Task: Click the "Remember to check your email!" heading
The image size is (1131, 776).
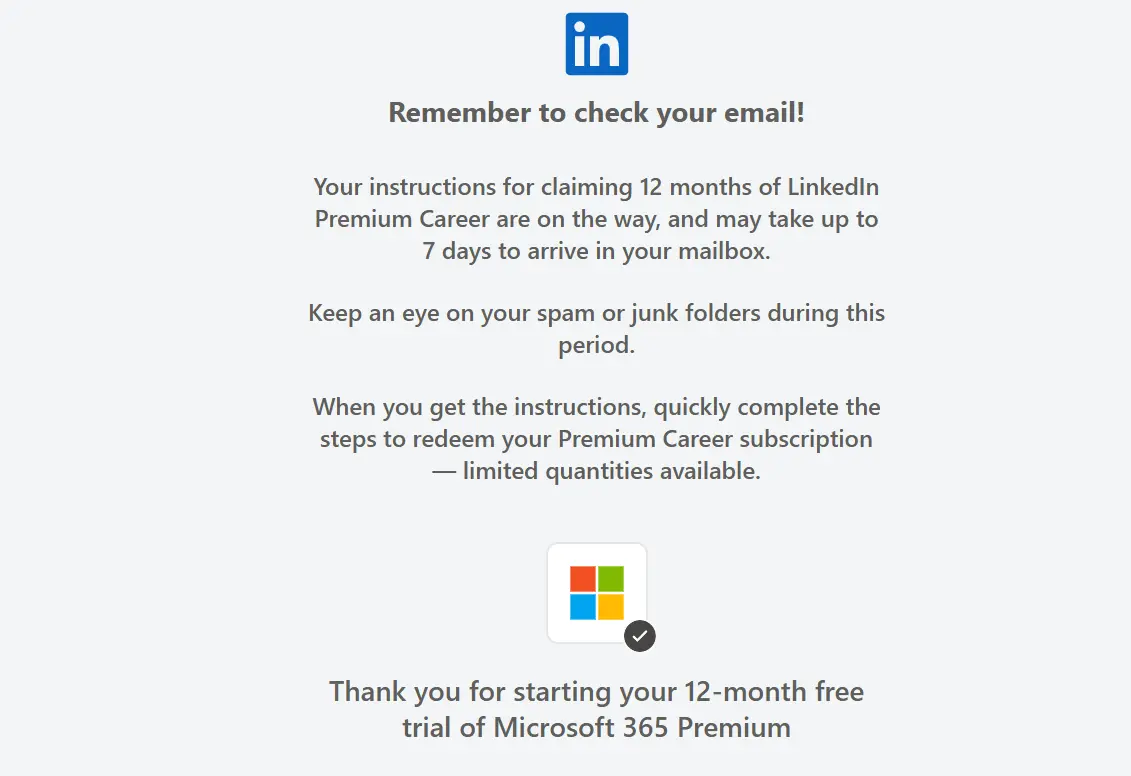Action: 597,113
